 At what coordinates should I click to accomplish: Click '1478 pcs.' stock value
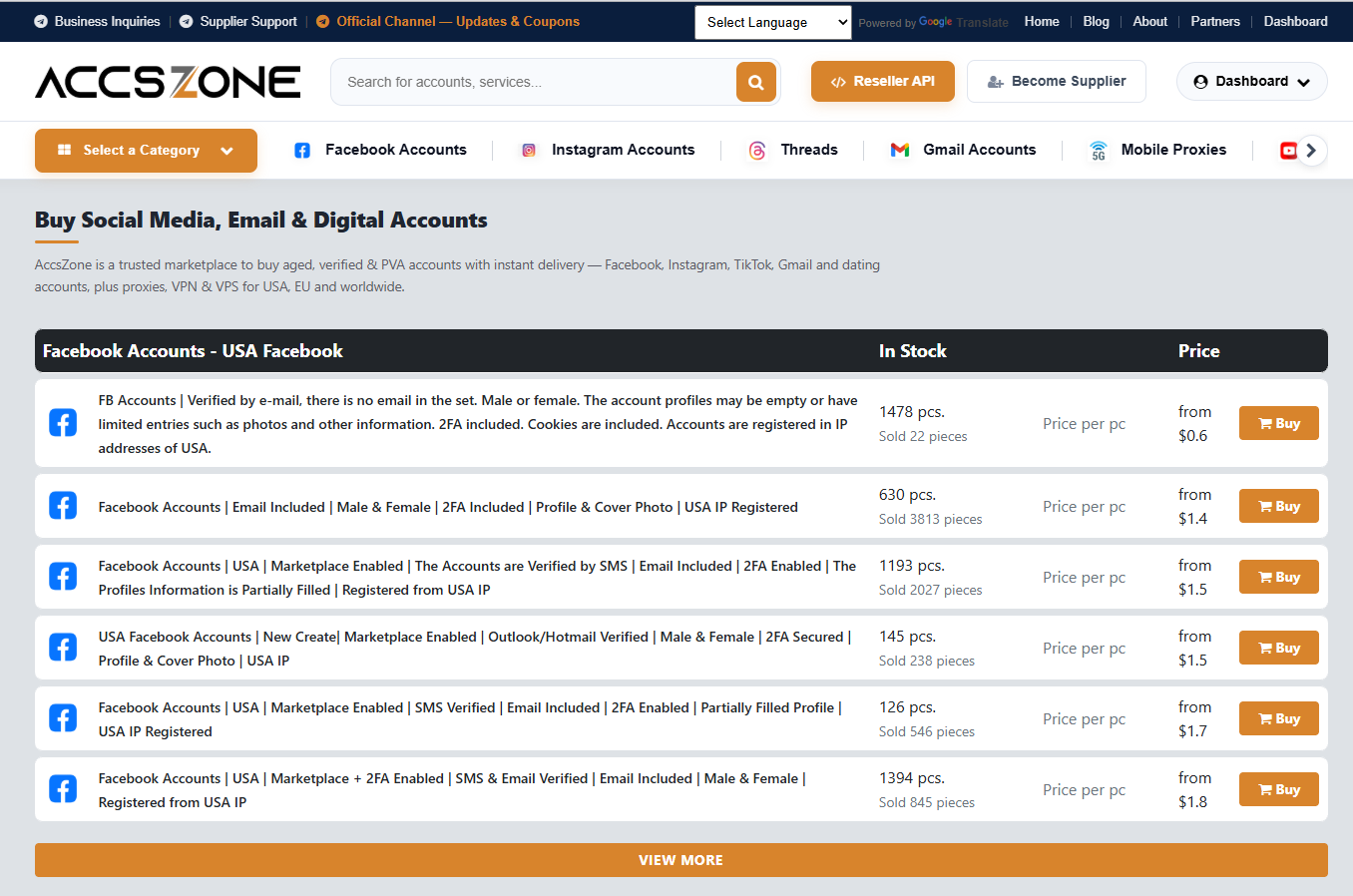[x=912, y=411]
